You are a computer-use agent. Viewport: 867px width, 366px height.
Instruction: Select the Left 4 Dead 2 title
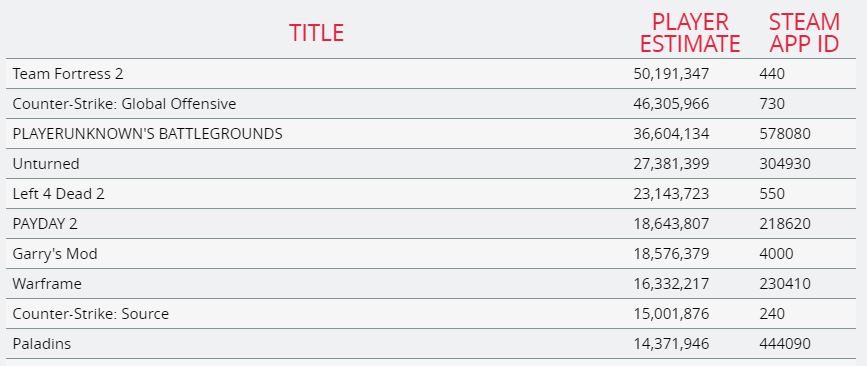pyautogui.click(x=58, y=194)
